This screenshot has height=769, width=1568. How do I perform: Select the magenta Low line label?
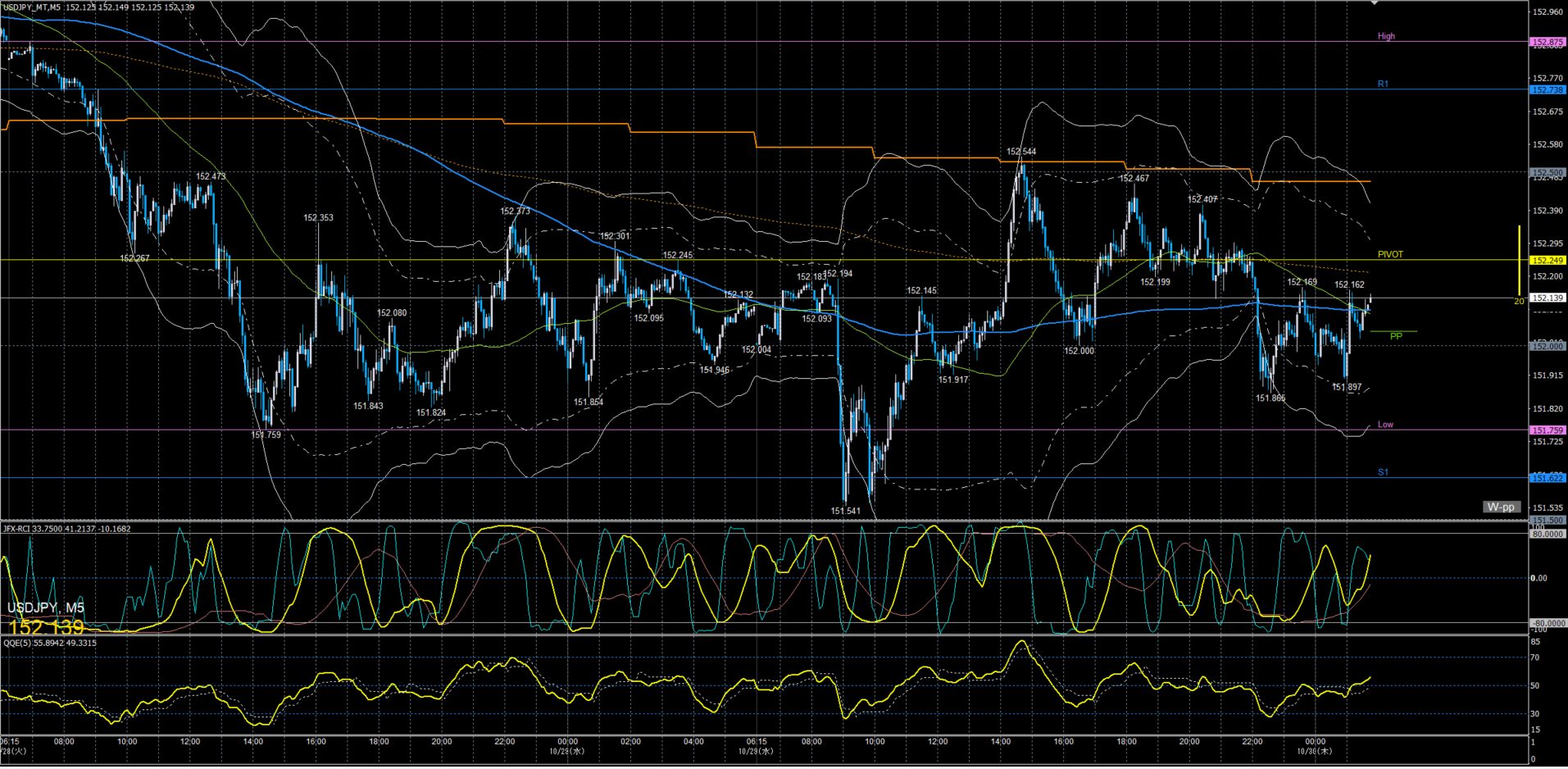(x=1385, y=425)
